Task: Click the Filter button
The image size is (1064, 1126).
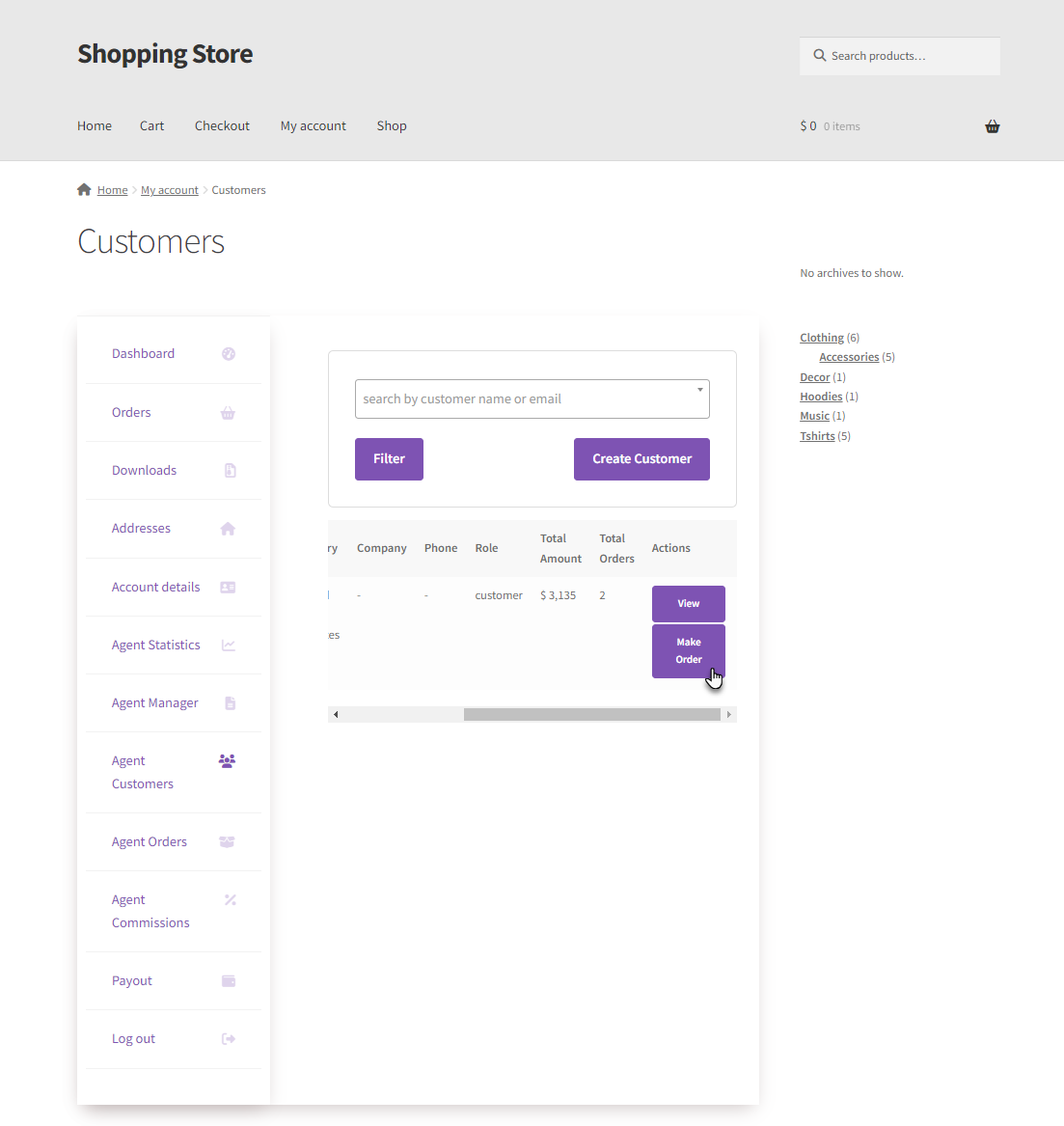Action: [389, 459]
